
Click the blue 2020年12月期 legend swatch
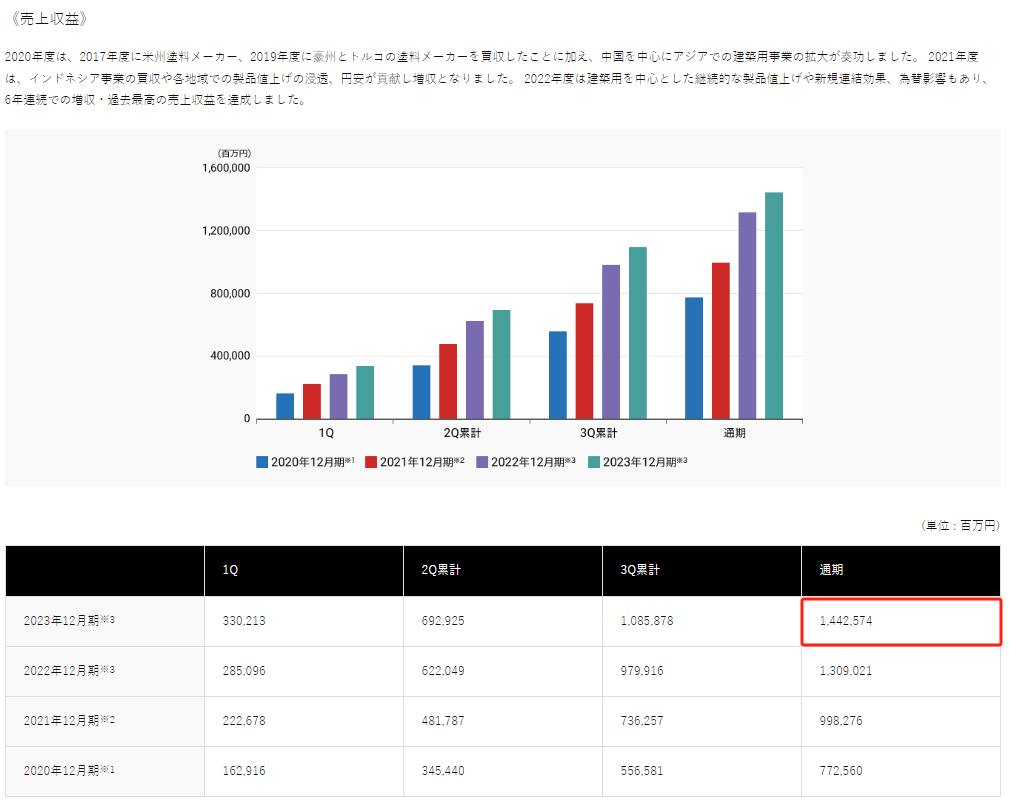[x=263, y=462]
